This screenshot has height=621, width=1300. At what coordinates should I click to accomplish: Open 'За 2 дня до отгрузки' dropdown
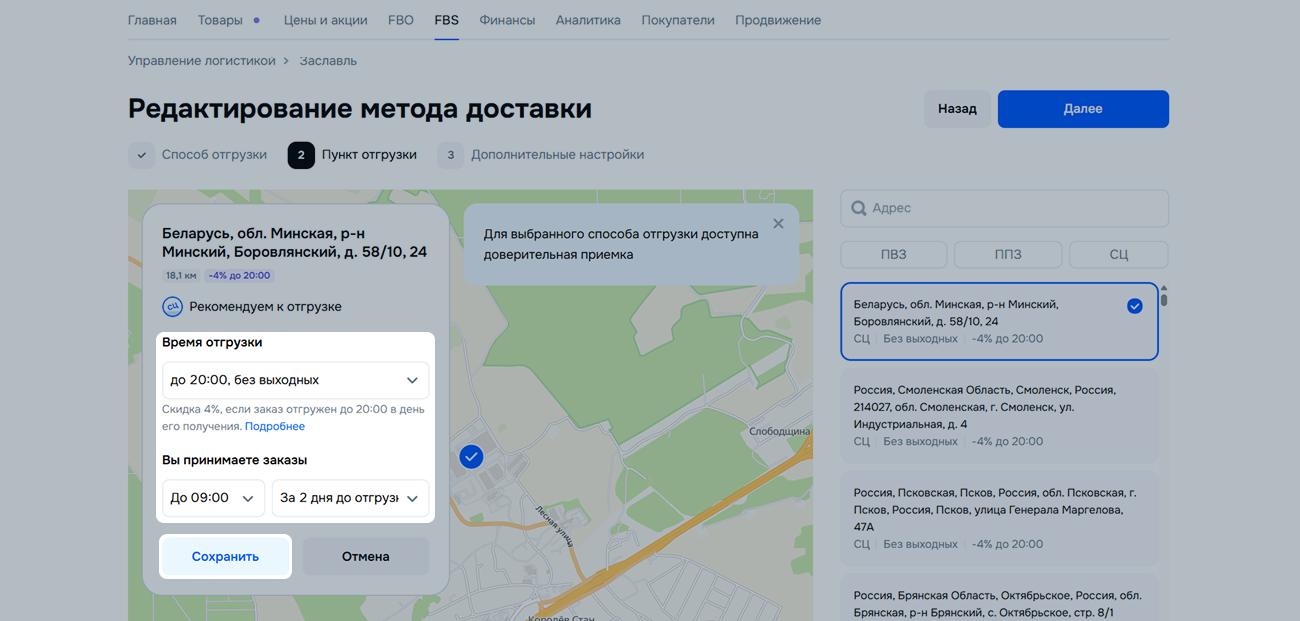[x=350, y=498]
